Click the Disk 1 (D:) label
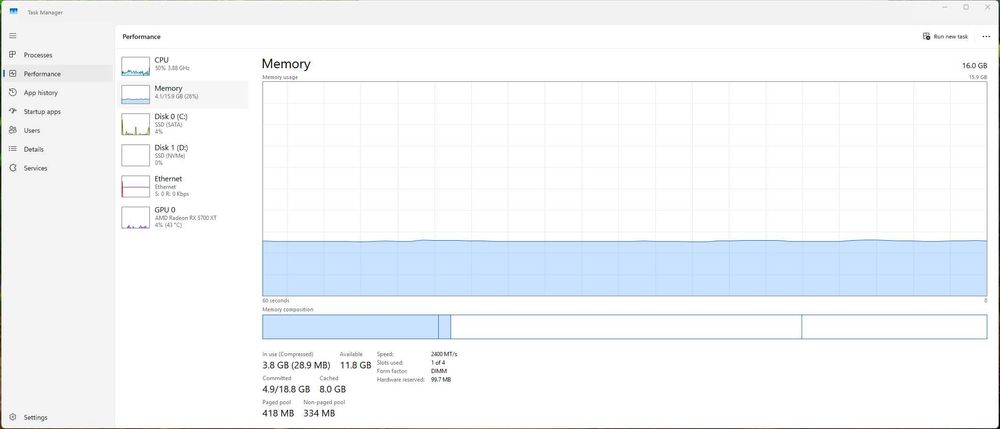Image resolution: width=1000 pixels, height=429 pixels. [x=171, y=147]
